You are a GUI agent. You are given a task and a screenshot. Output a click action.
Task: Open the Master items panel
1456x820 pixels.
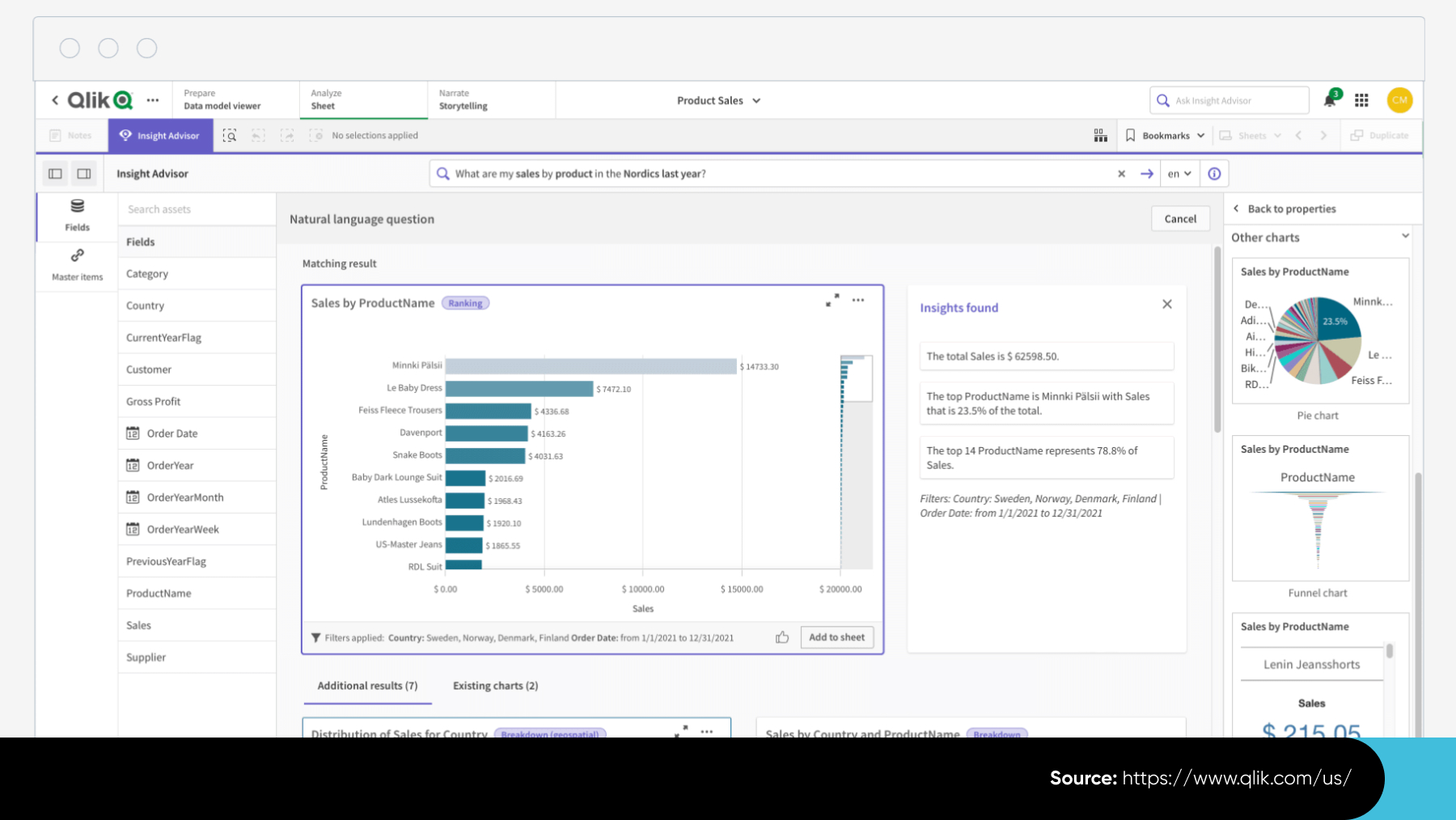pos(77,264)
